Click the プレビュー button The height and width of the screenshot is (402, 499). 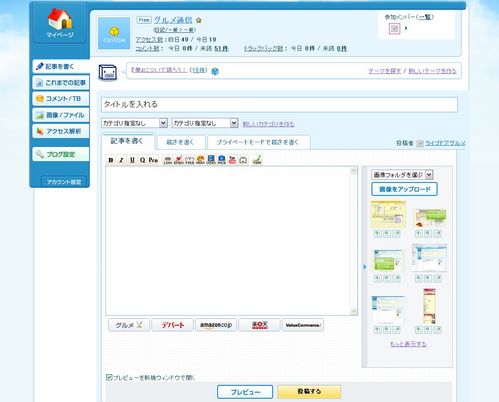[245, 392]
